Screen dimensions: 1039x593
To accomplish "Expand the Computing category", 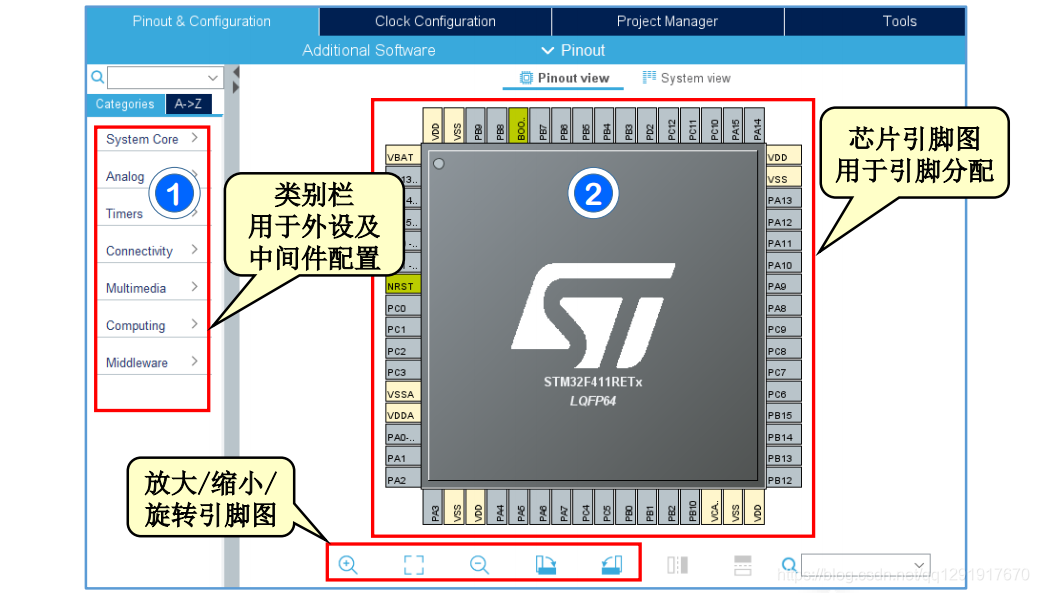I will point(152,325).
